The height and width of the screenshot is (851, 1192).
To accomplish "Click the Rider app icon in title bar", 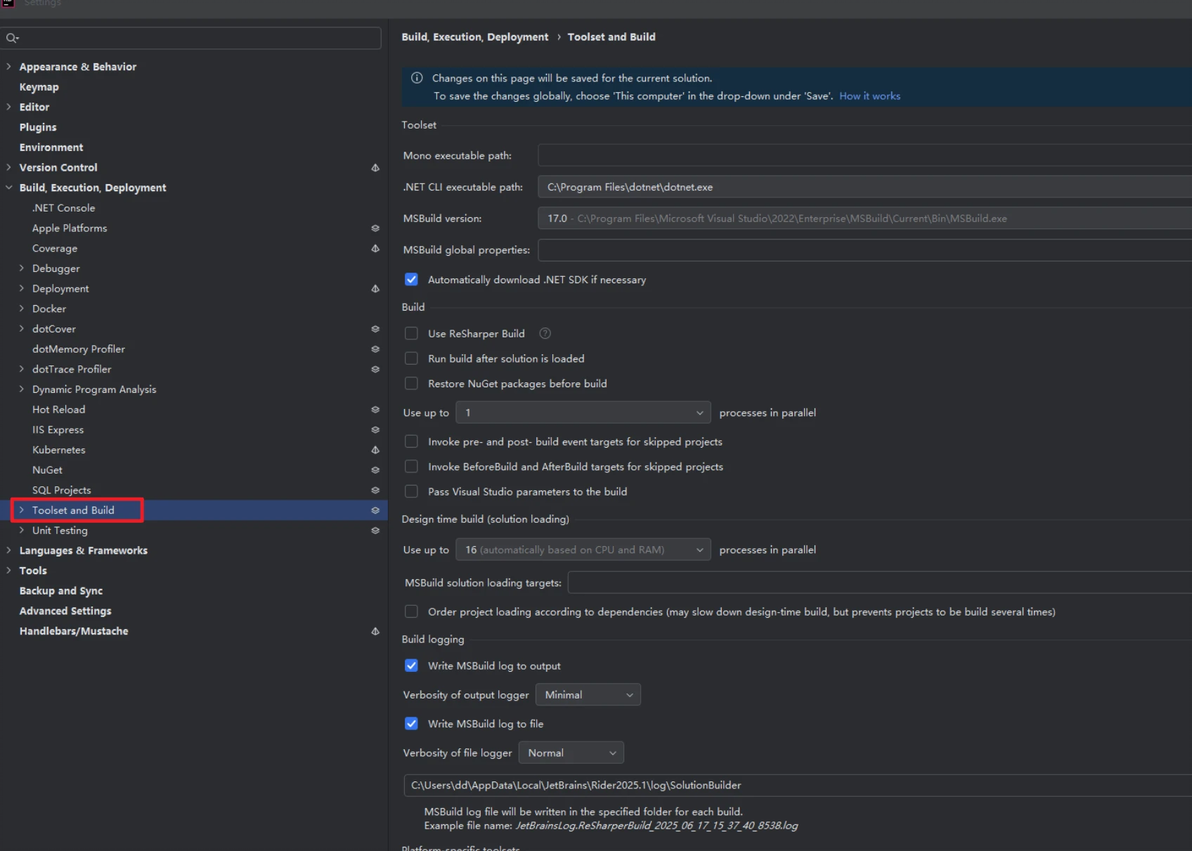I will [x=7, y=3].
